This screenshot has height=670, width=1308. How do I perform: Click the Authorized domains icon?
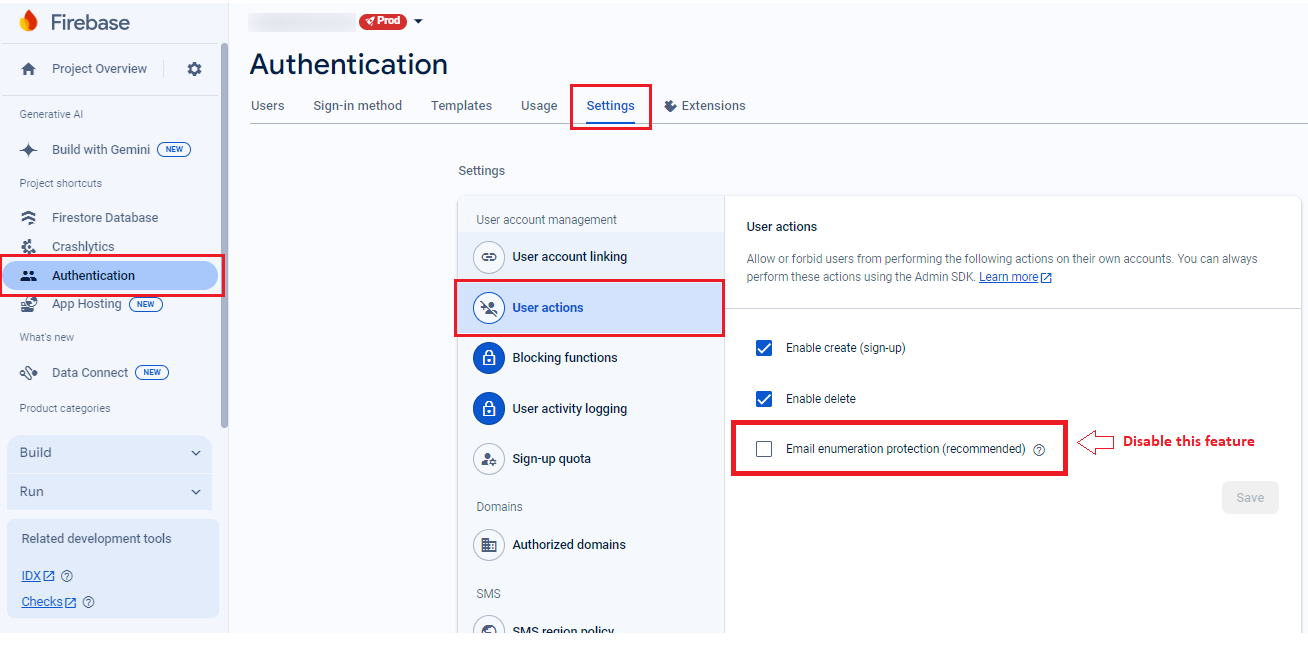(489, 545)
